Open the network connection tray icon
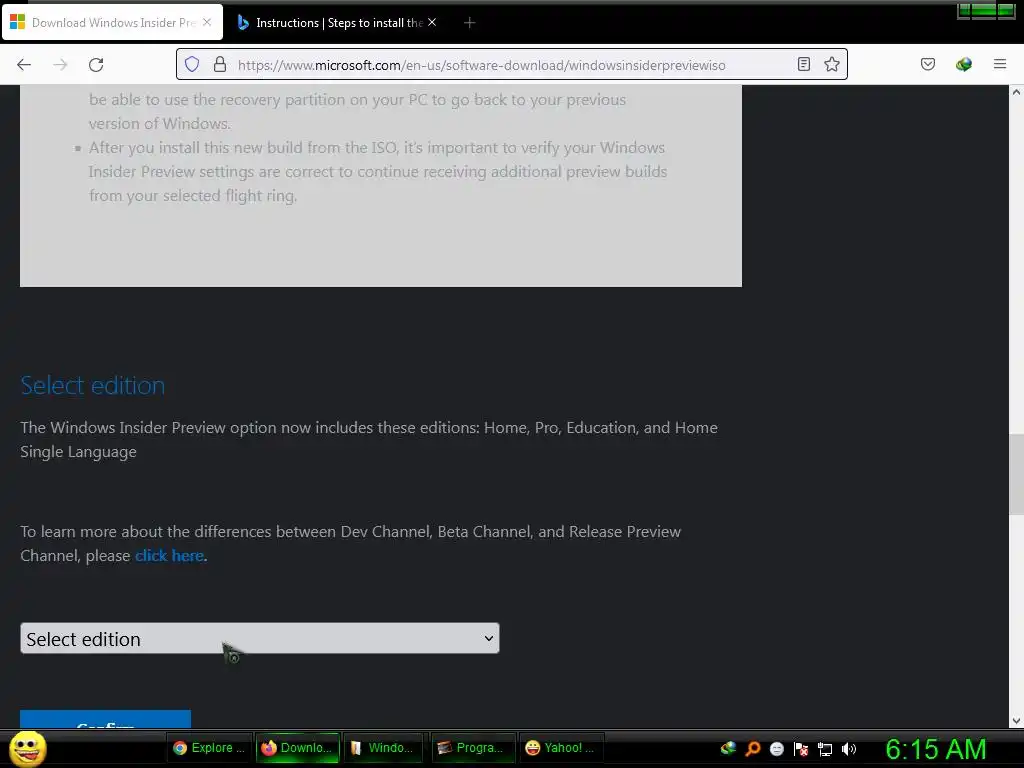The image size is (1024, 768). coord(825,748)
